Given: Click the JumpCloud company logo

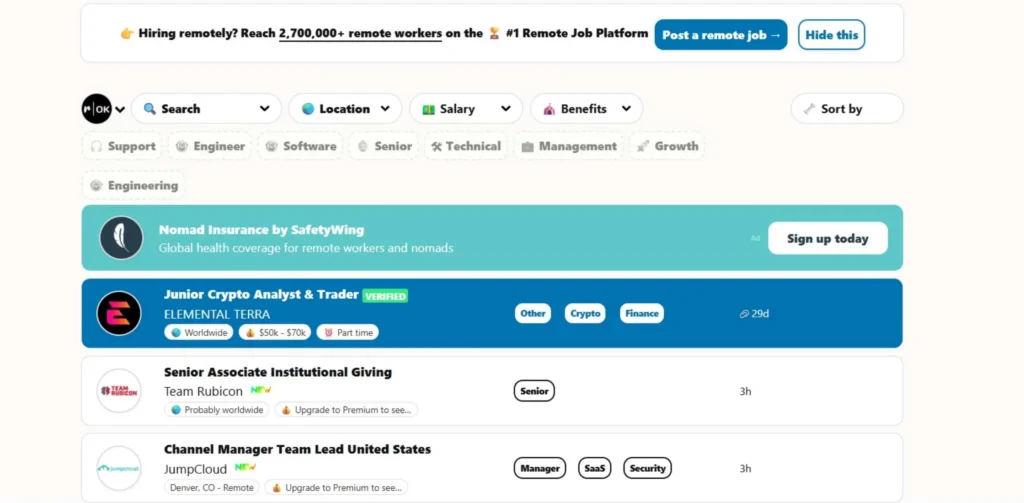Looking at the screenshot, I should click(x=119, y=468).
